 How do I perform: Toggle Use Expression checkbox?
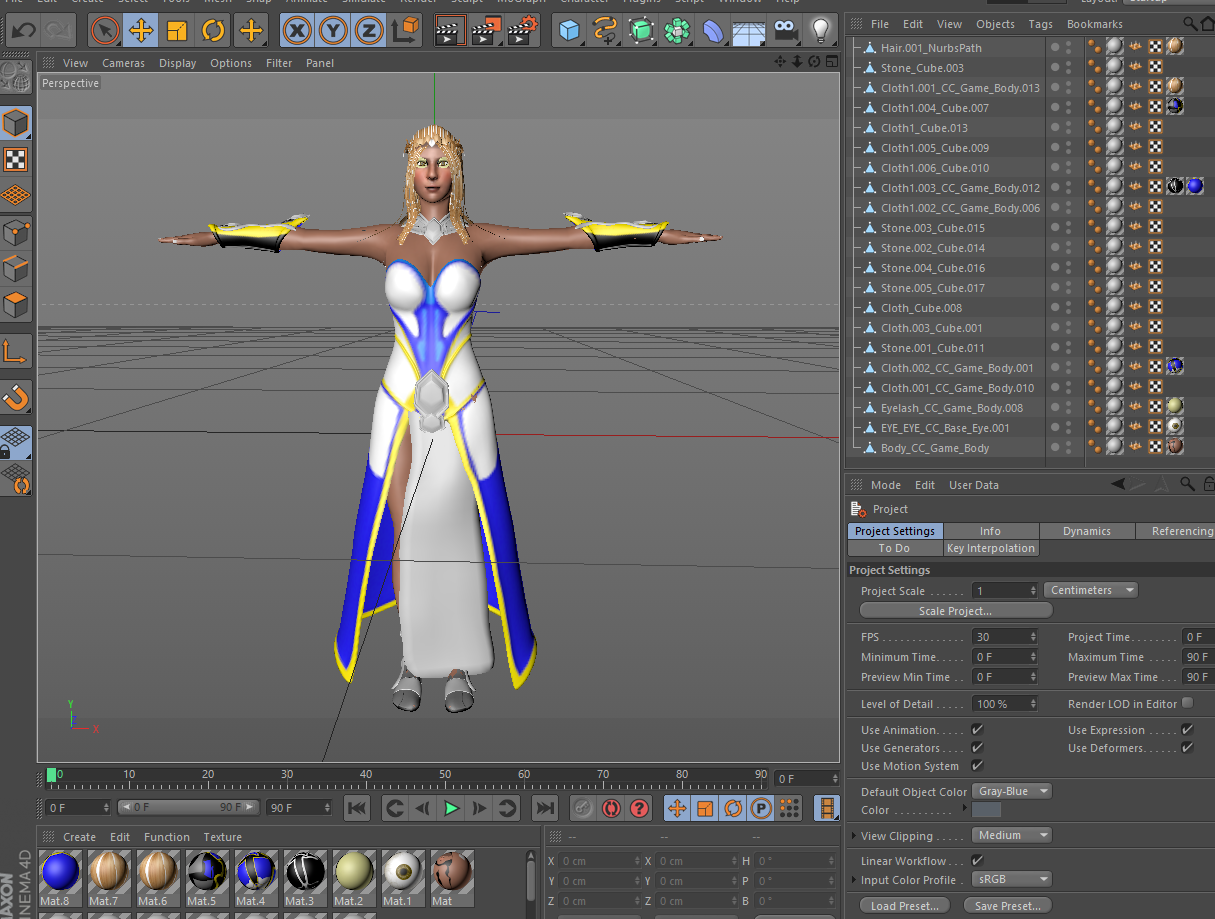click(1187, 730)
